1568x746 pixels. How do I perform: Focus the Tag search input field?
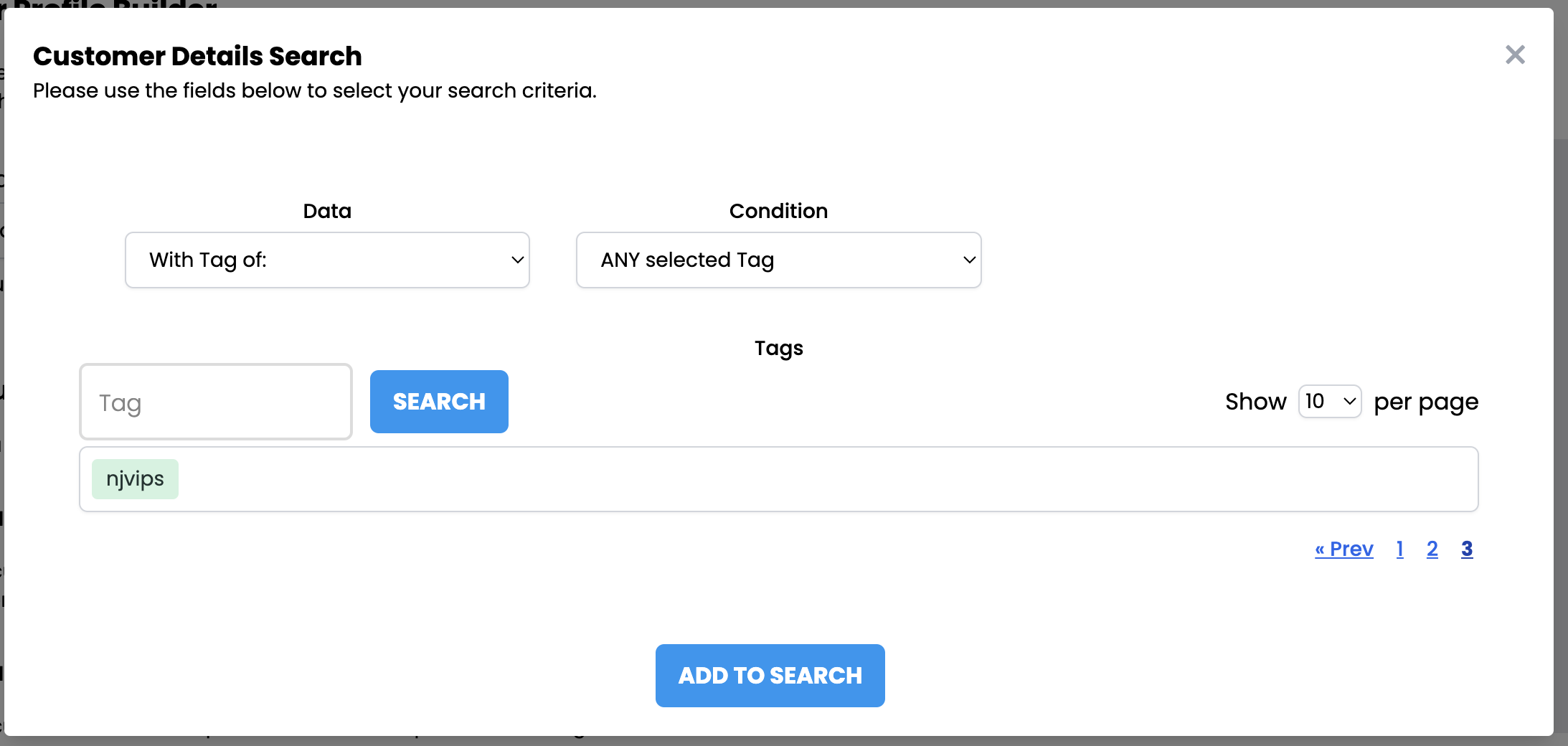[x=216, y=402]
